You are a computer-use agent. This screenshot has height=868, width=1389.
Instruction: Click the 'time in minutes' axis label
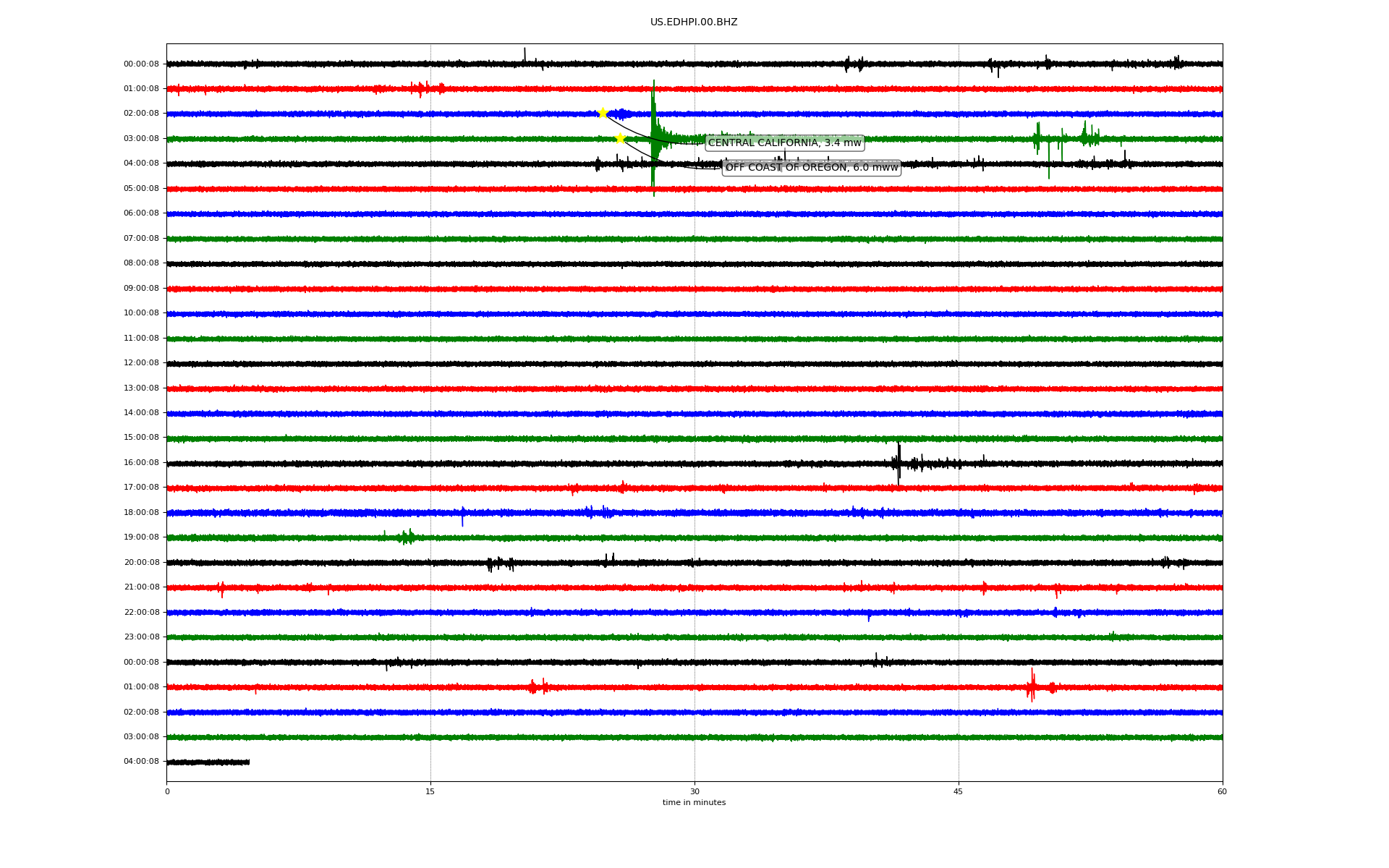pyautogui.click(x=694, y=803)
